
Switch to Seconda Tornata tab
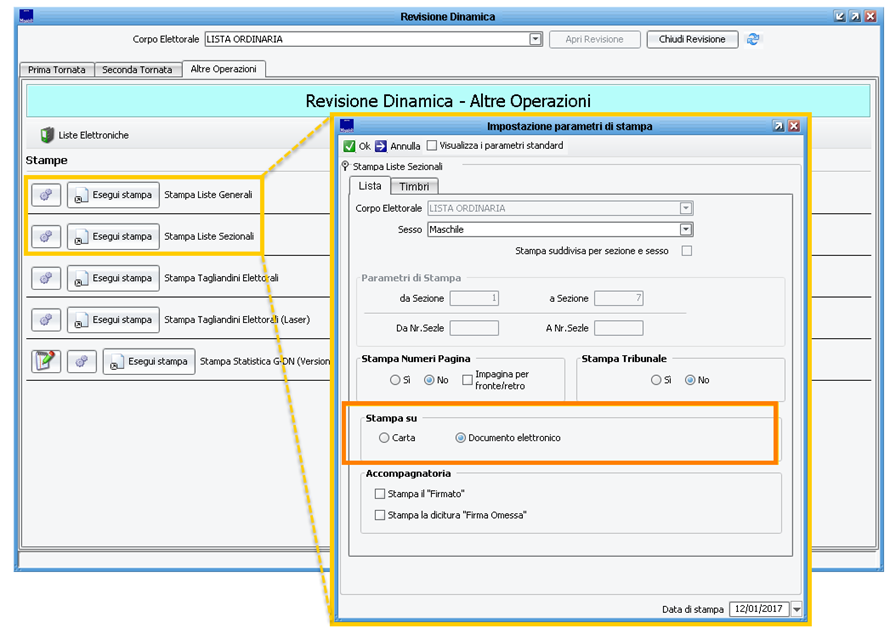point(138,70)
